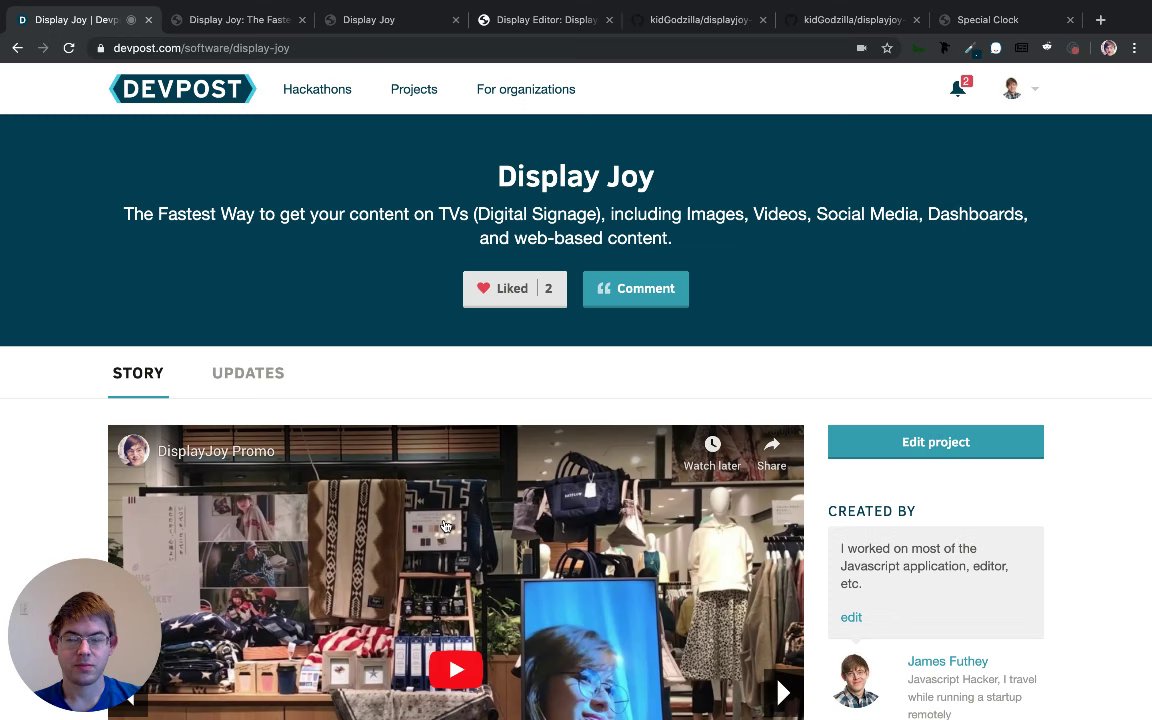Click the Comment button
The width and height of the screenshot is (1152, 720).
(636, 289)
